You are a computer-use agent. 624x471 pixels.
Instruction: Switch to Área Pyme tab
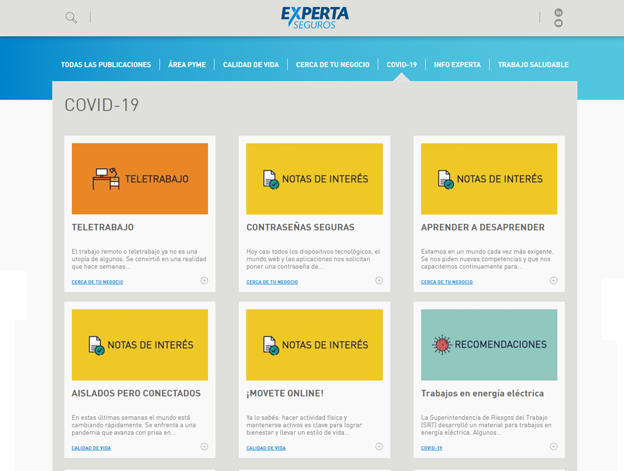[x=187, y=64]
